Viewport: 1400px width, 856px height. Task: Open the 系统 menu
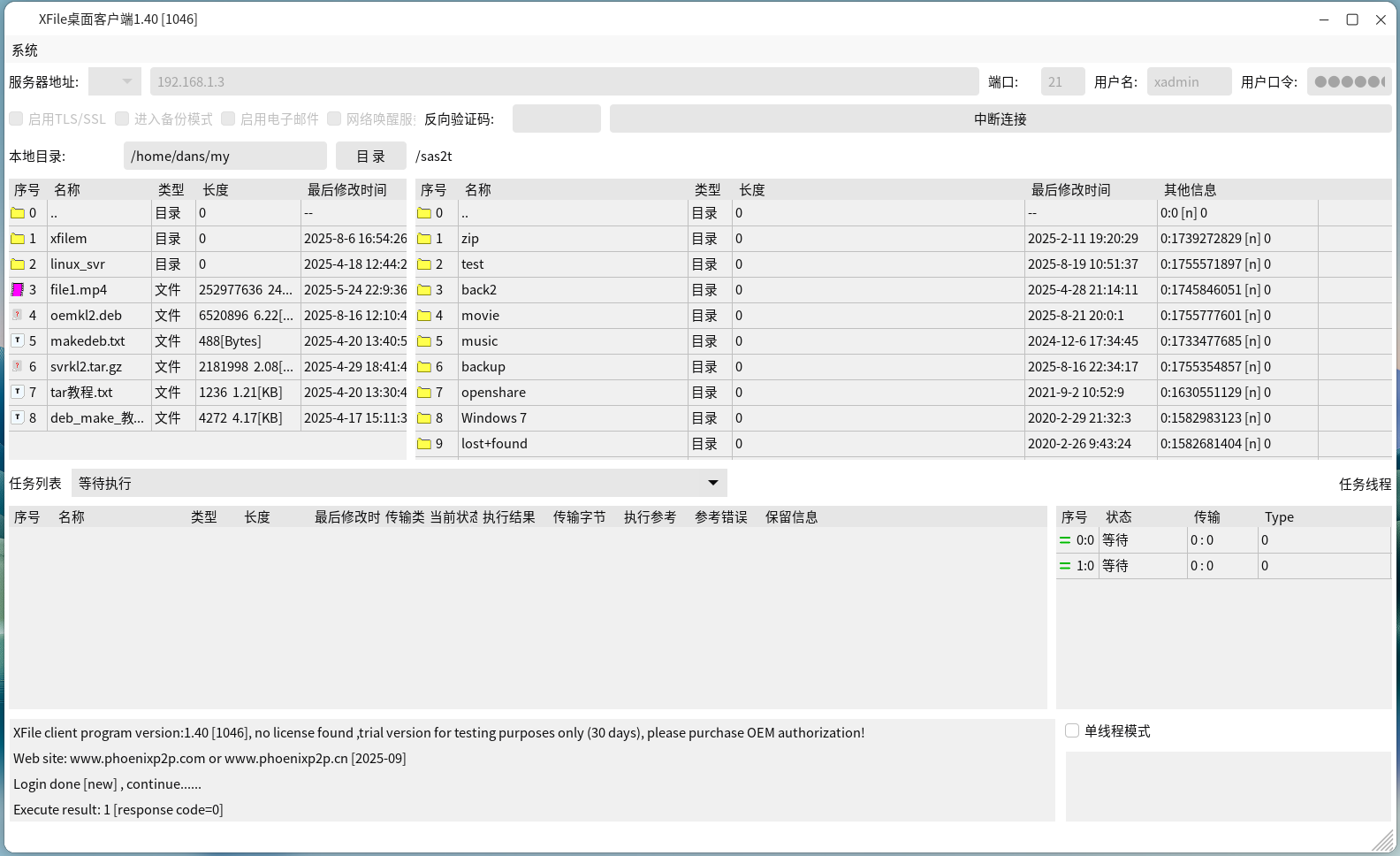25,50
